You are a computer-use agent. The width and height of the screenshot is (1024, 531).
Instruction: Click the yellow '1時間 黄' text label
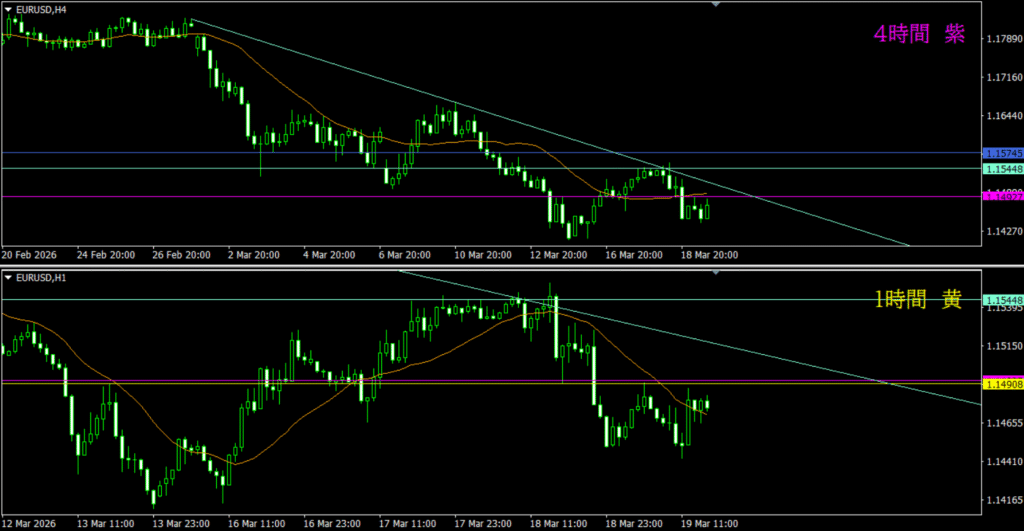tap(918, 300)
